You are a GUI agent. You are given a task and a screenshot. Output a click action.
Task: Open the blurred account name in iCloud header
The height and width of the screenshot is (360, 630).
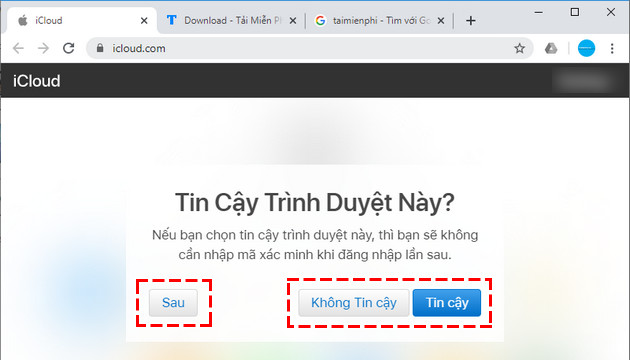583,81
